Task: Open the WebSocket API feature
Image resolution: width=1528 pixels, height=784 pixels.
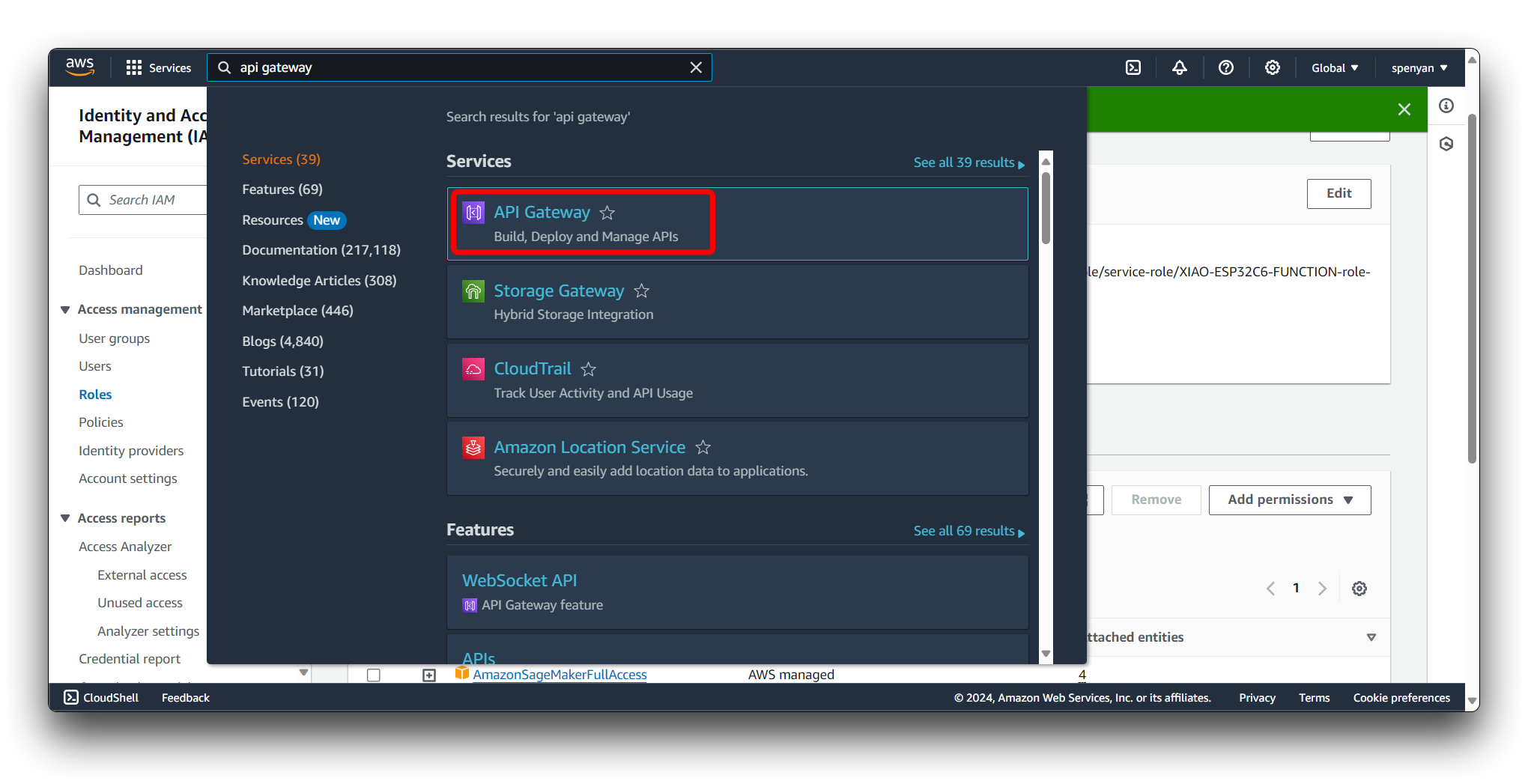Action: point(520,580)
